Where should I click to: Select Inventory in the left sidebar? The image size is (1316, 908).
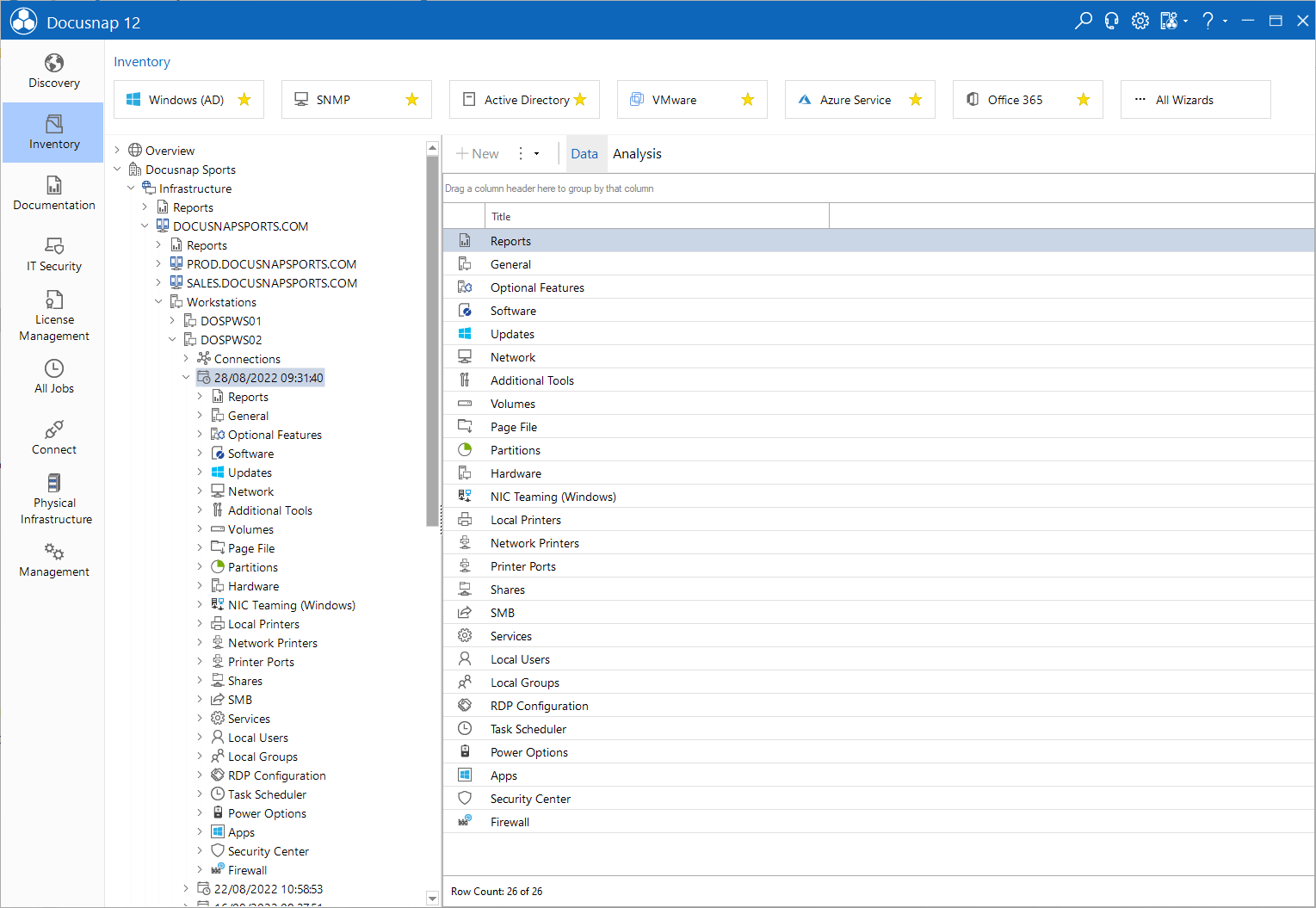(x=53, y=133)
